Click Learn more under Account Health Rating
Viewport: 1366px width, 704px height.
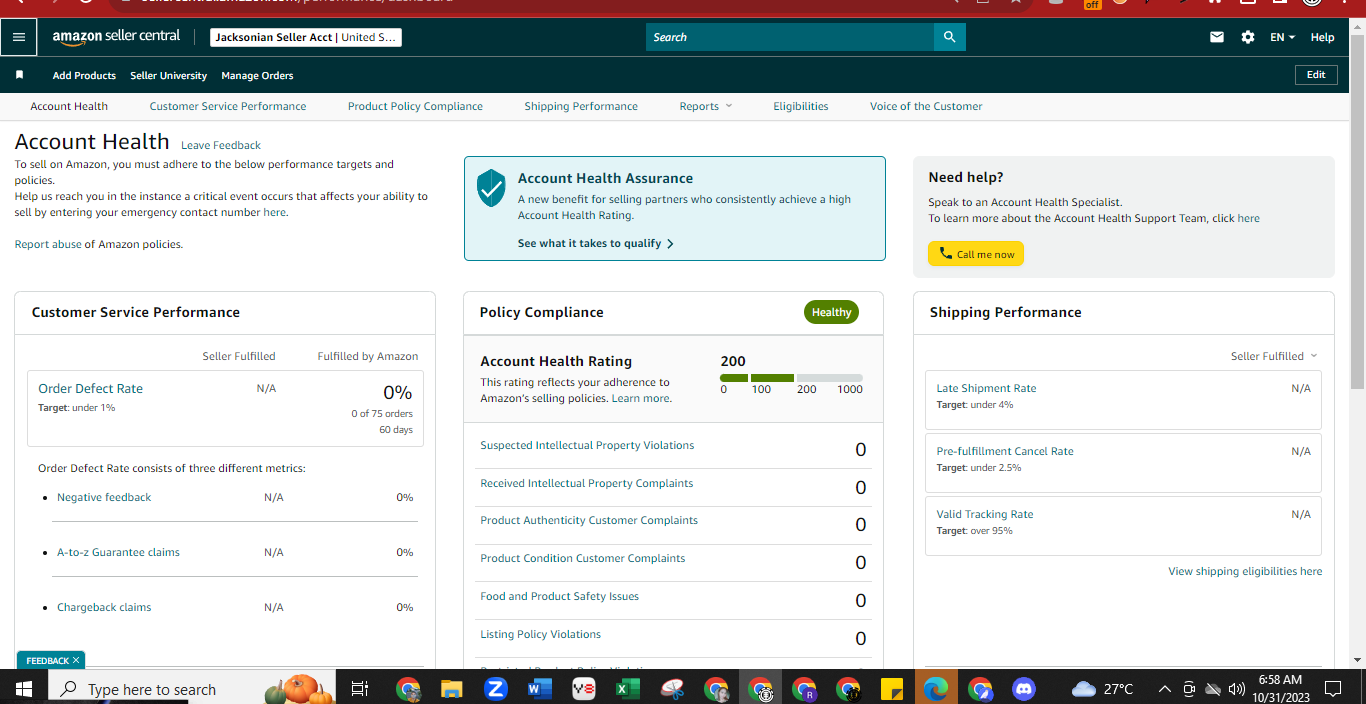[641, 398]
